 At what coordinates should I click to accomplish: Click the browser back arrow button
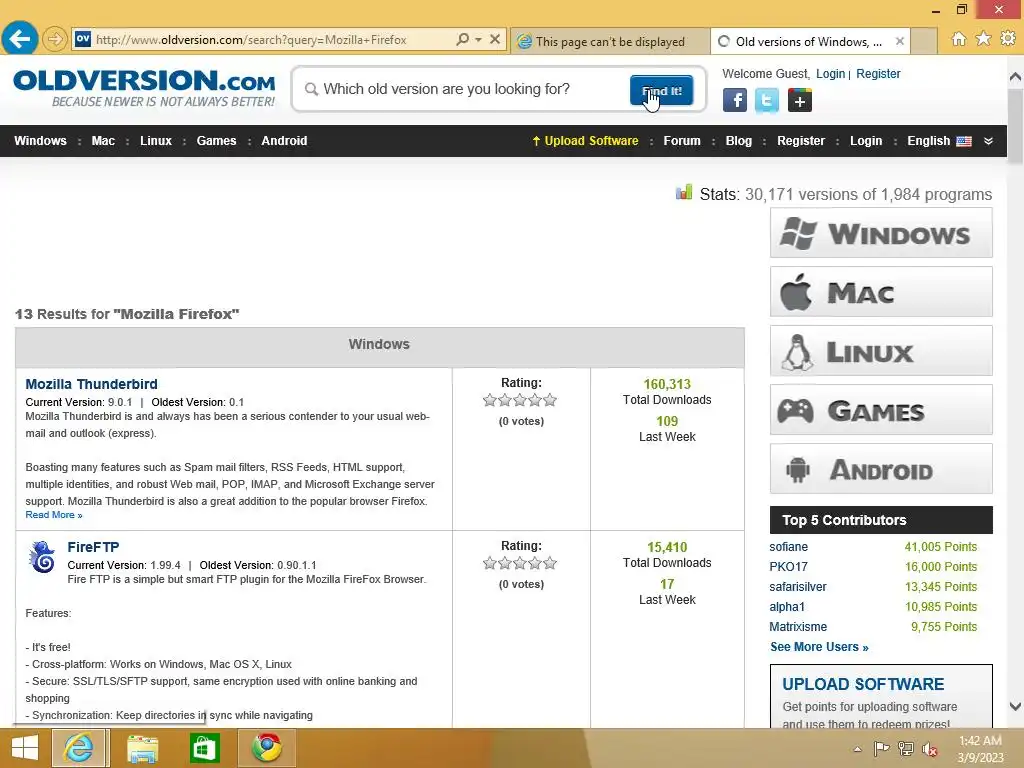click(20, 39)
